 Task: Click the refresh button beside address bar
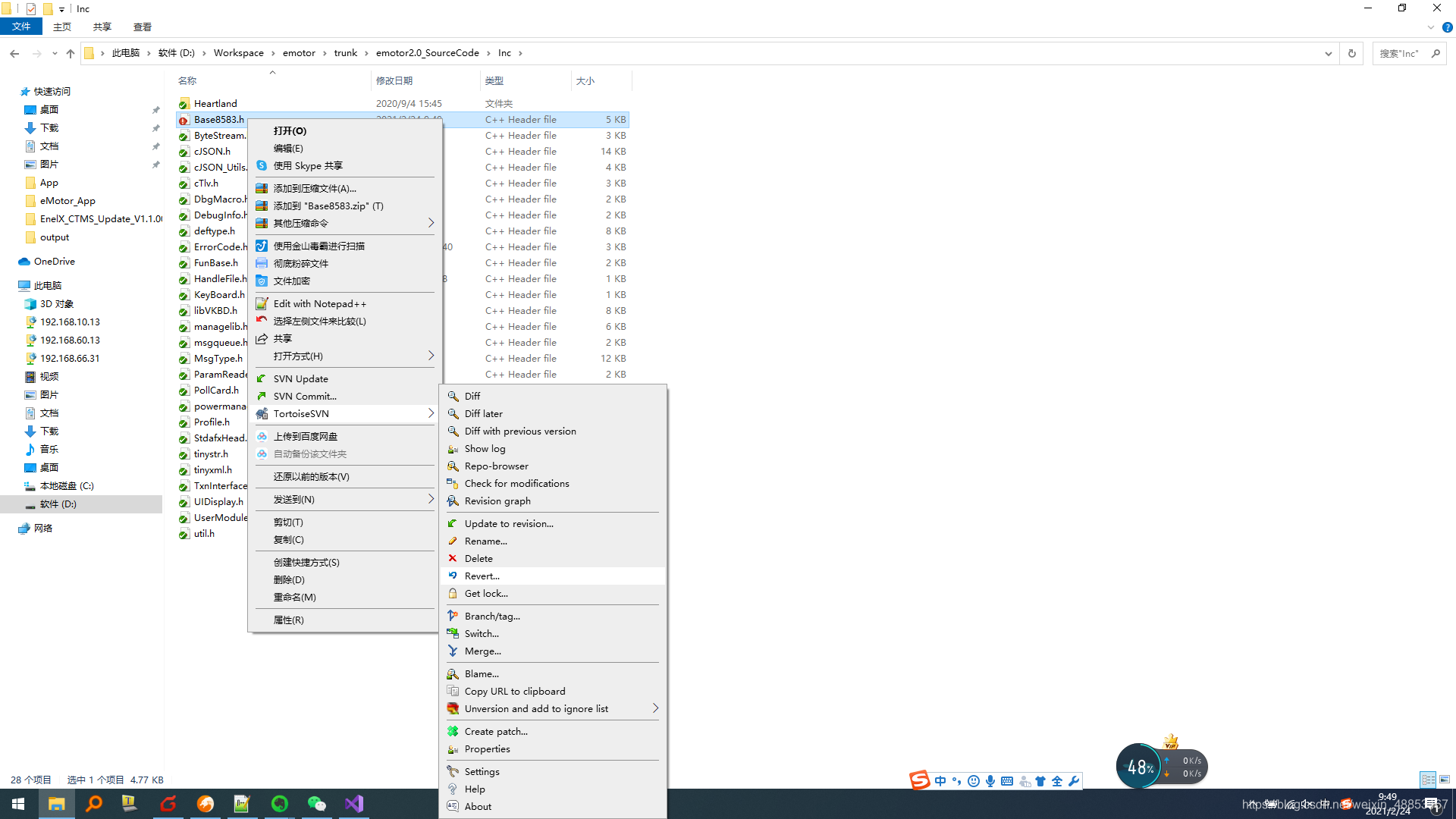[1351, 53]
